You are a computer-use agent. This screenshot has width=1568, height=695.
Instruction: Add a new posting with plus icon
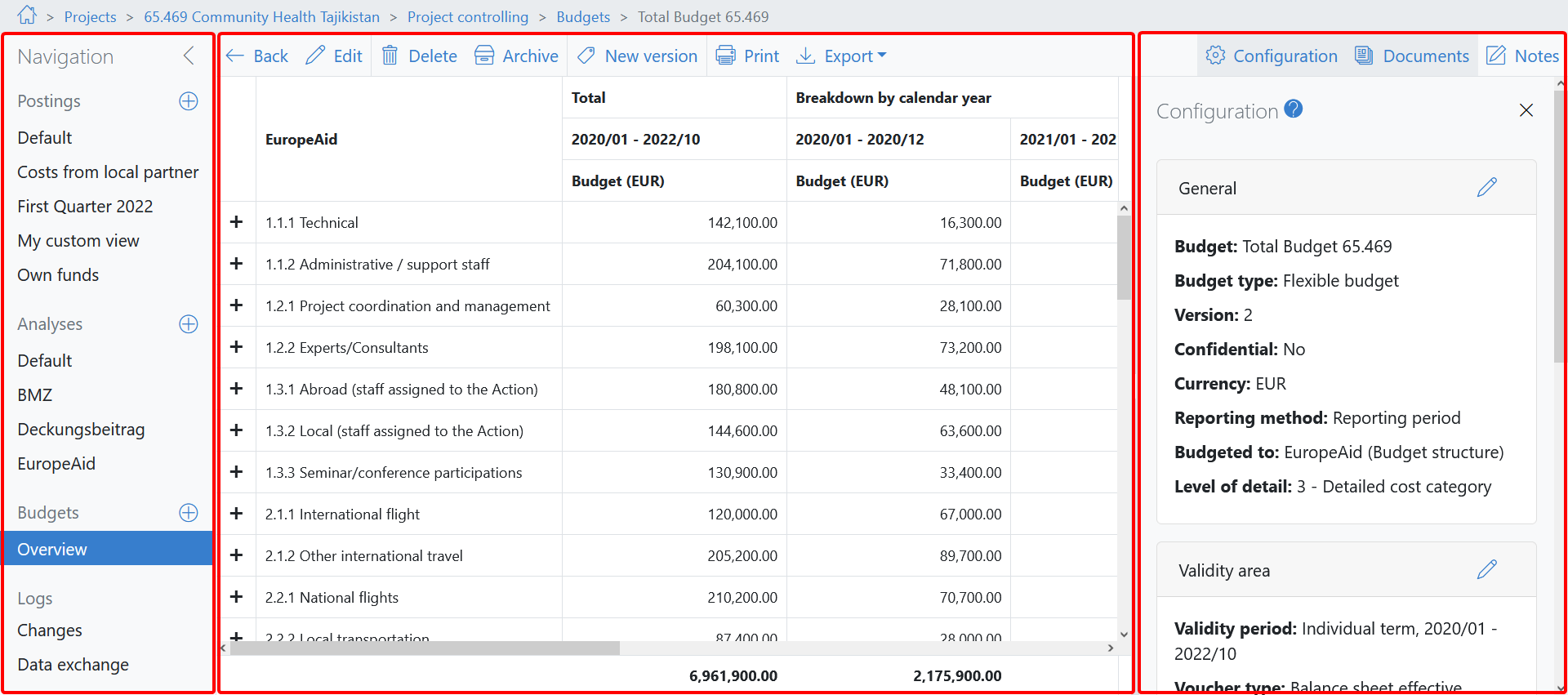pos(189,101)
